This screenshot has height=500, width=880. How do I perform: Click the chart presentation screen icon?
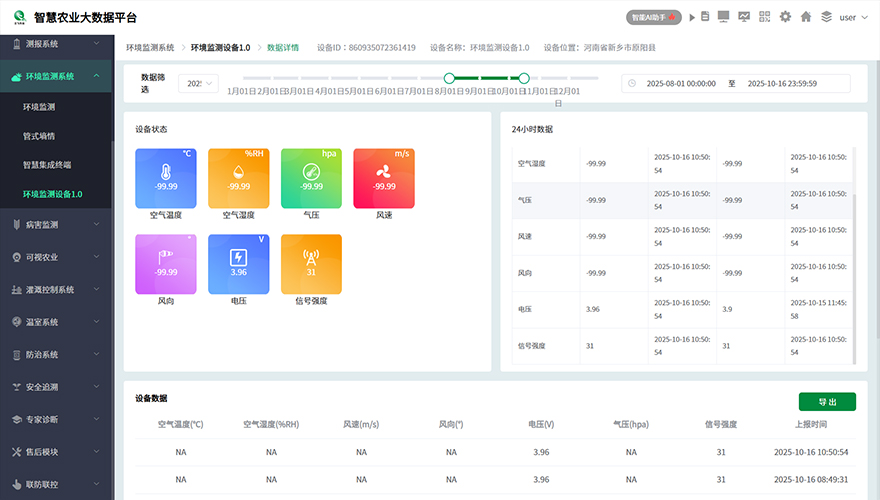tap(743, 17)
